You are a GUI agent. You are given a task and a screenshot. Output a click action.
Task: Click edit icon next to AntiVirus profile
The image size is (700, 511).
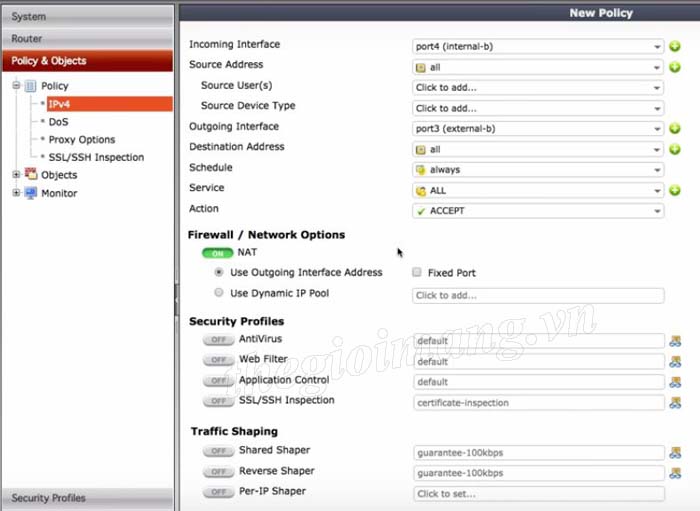[x=675, y=341]
